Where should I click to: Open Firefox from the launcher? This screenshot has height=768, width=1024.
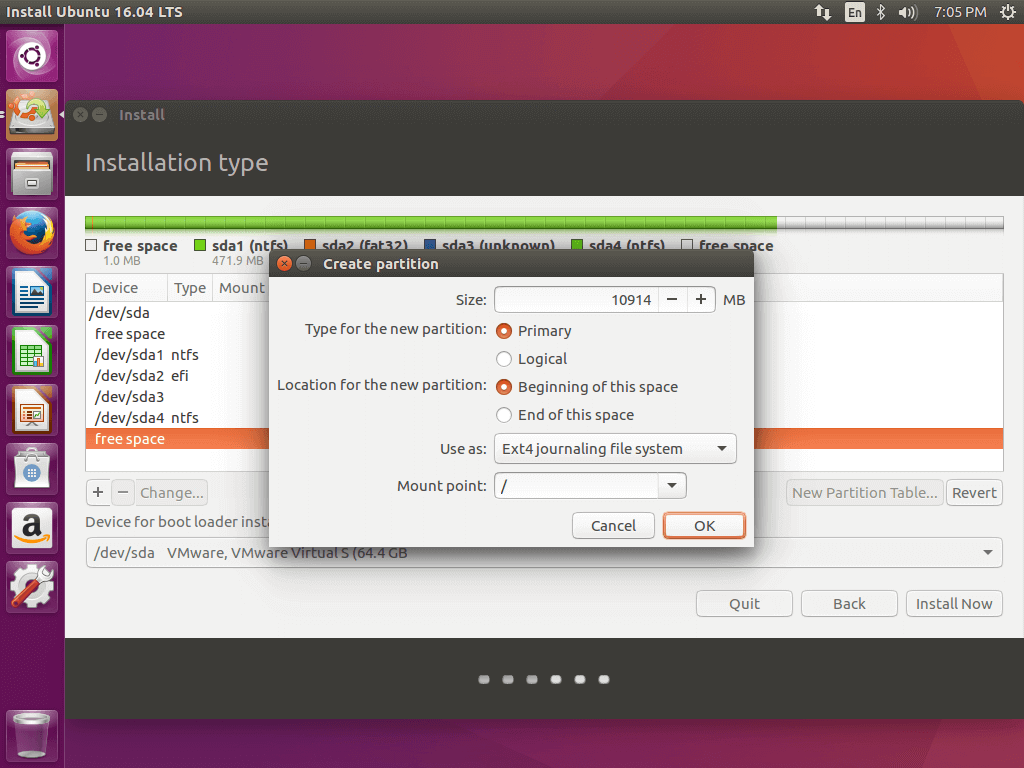pyautogui.click(x=33, y=234)
